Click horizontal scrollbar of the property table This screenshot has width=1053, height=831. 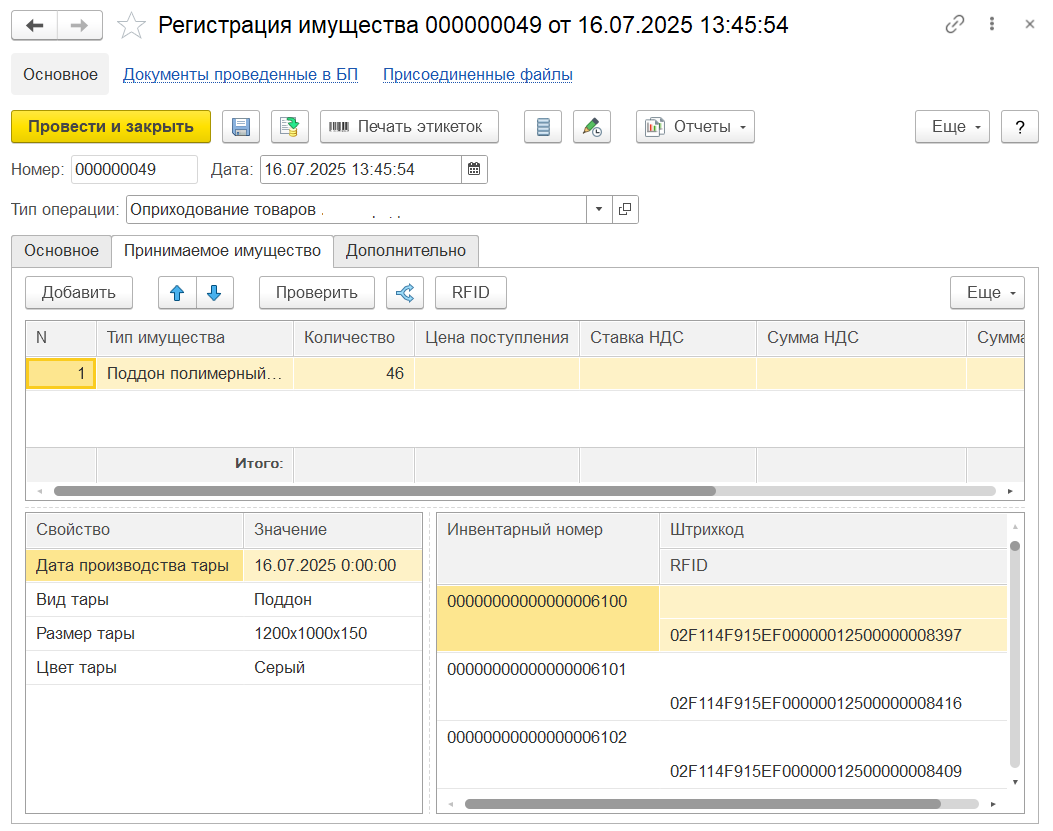point(384,491)
